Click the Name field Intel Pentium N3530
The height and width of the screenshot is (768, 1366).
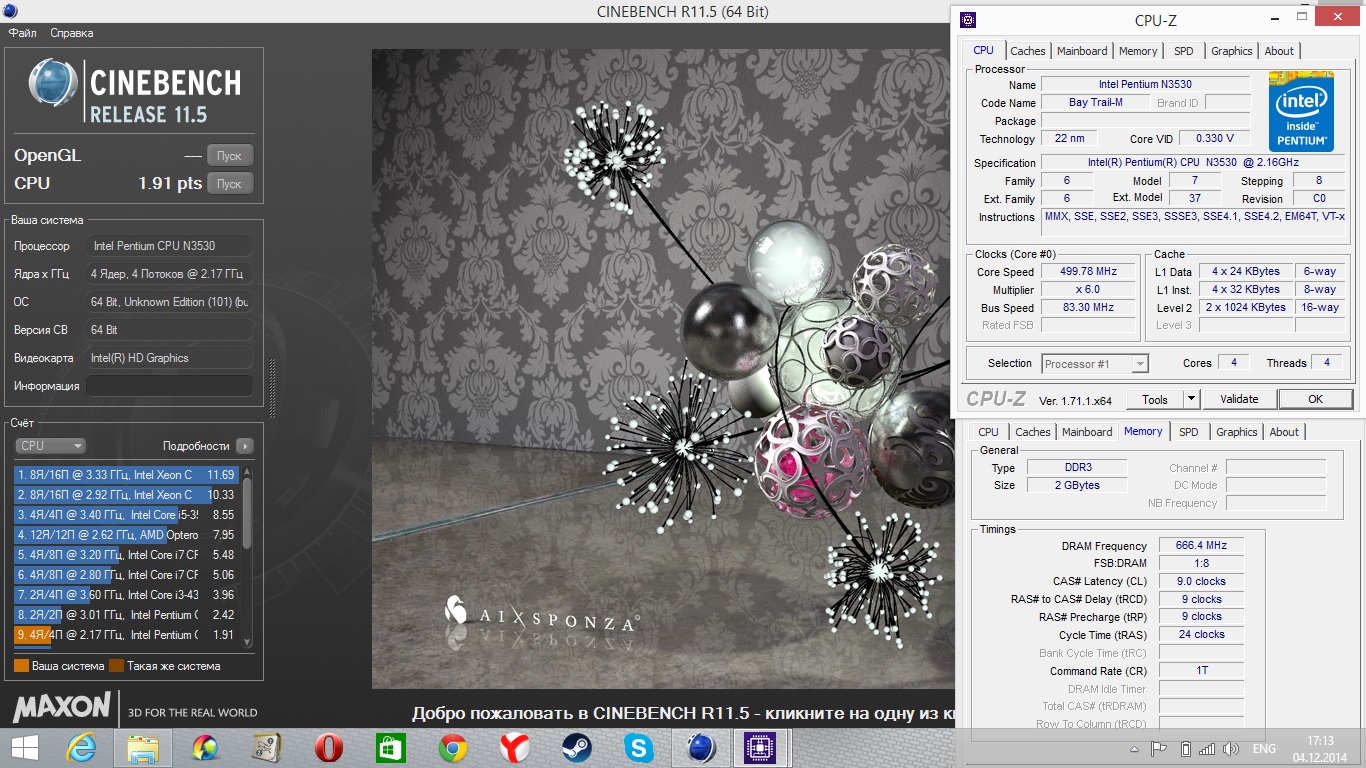tap(1145, 85)
